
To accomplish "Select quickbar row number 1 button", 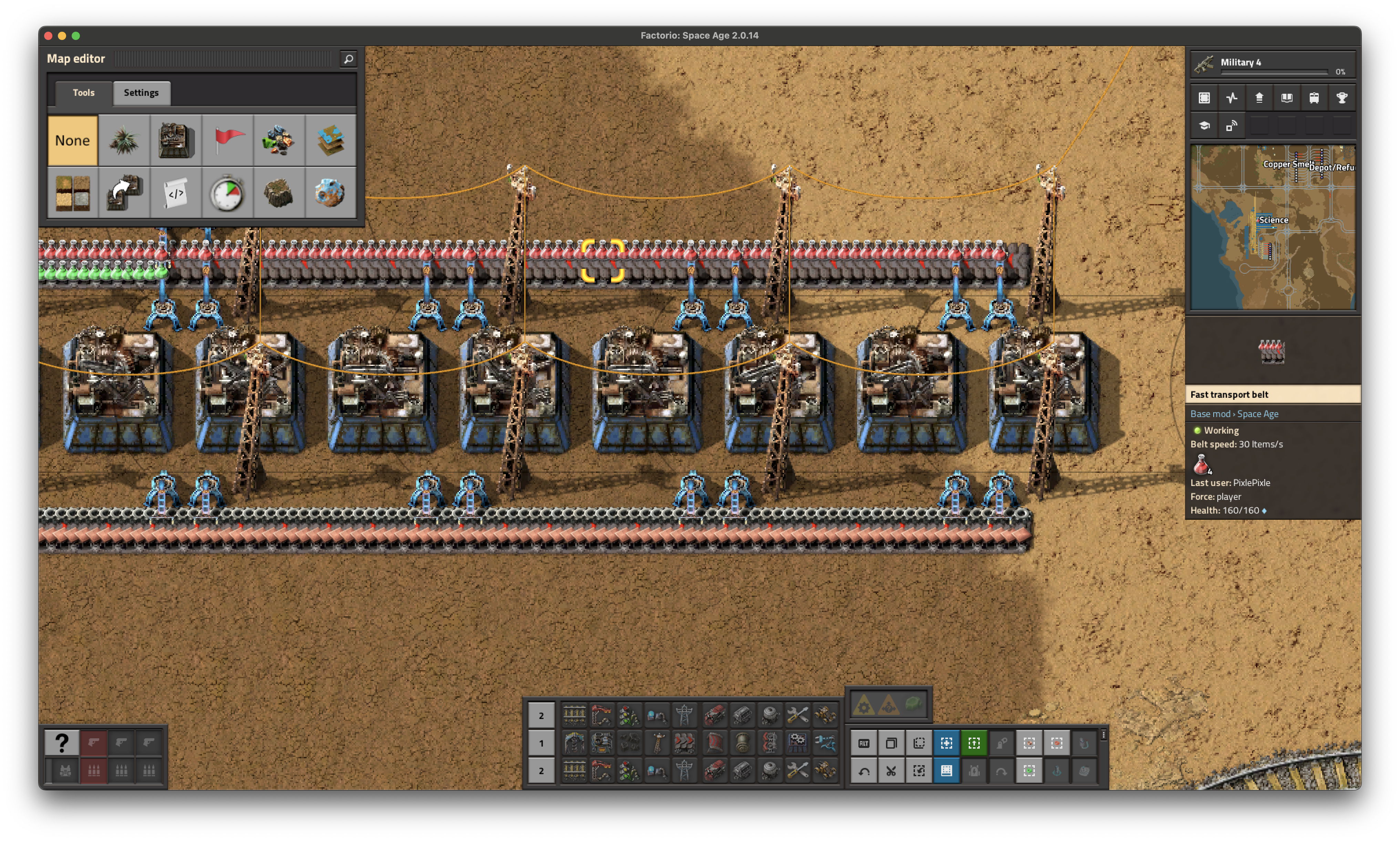I will (x=541, y=743).
